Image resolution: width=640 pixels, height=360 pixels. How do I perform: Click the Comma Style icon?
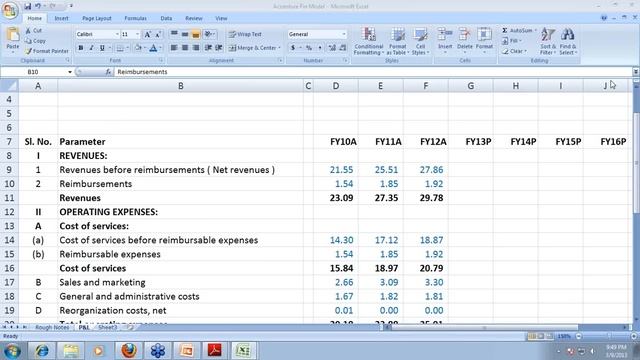tap(320, 48)
